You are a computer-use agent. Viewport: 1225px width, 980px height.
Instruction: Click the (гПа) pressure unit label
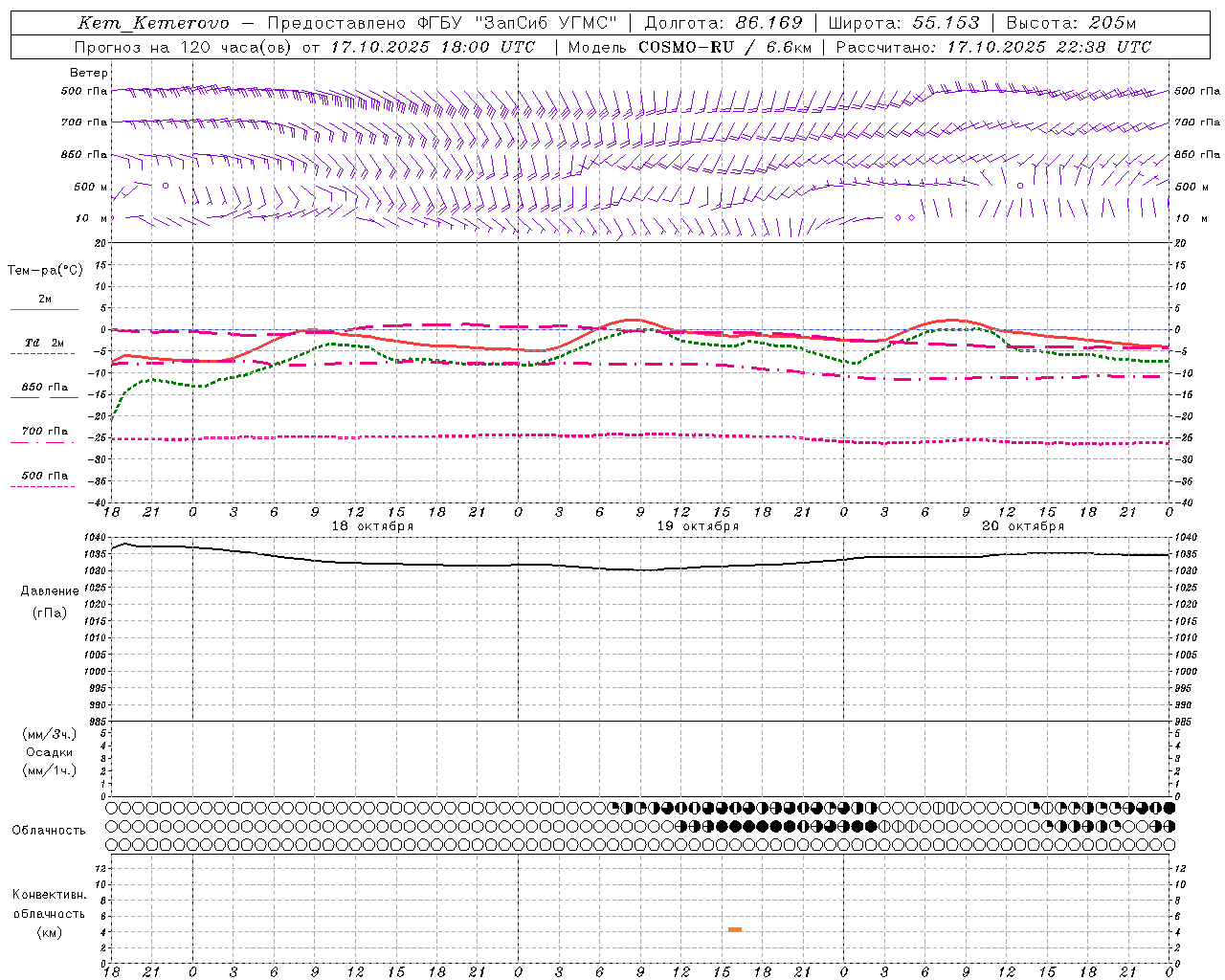pos(50,613)
